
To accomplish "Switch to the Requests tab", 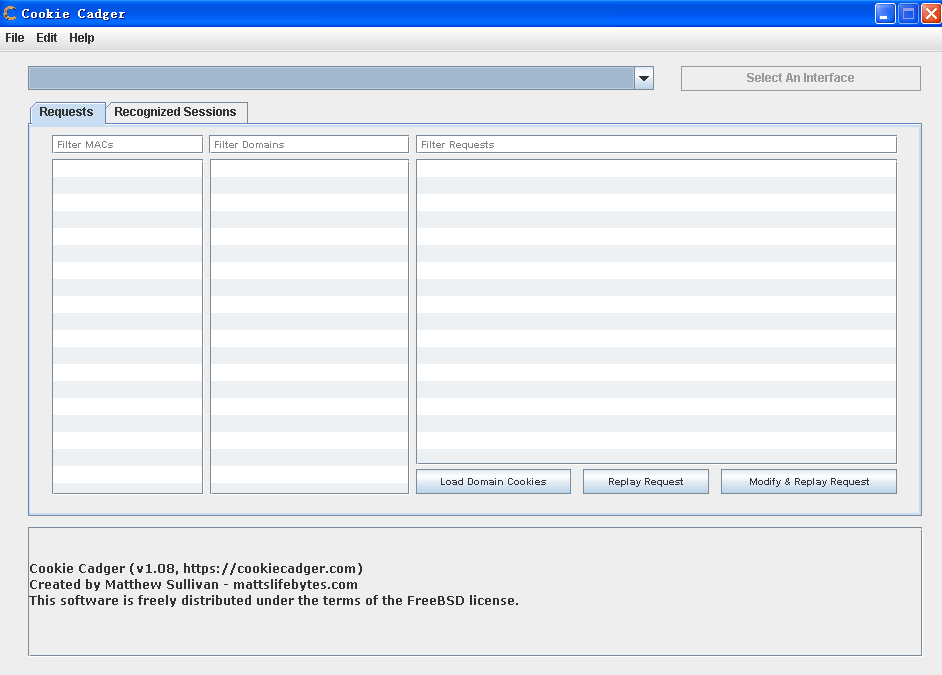I will click(x=67, y=112).
